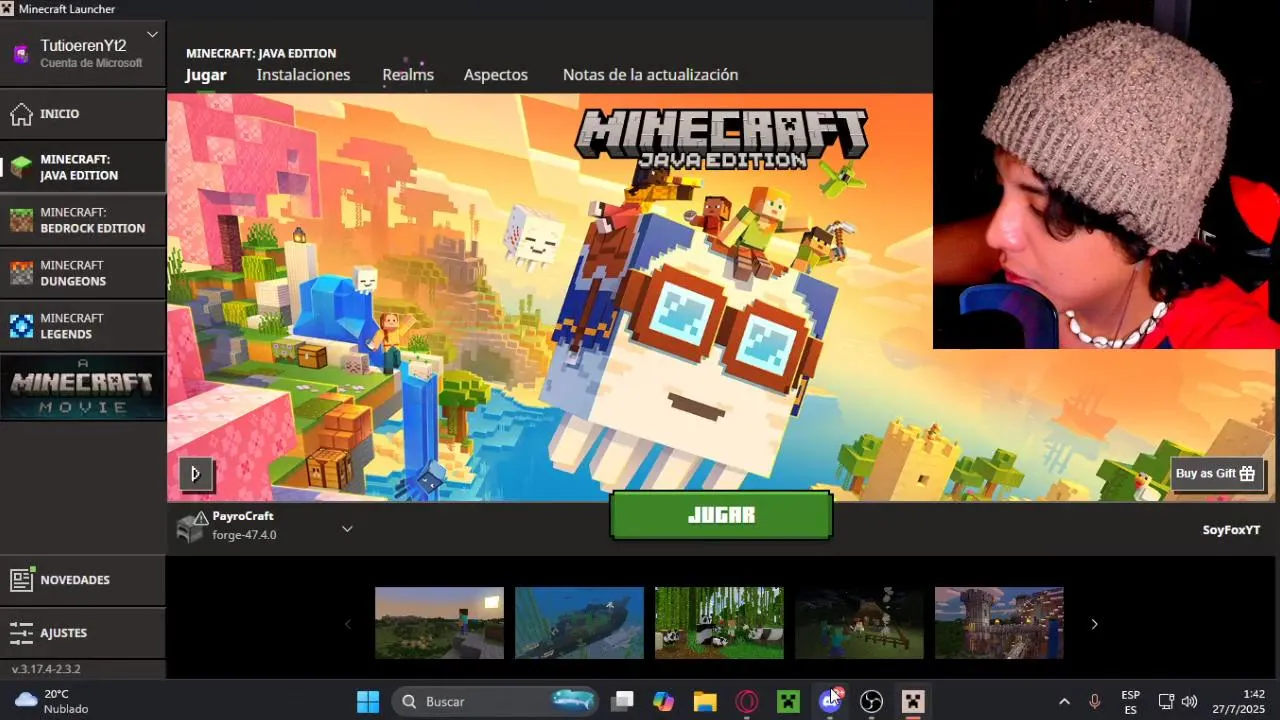1280x720 pixels.
Task: Expand PayroCraft installation selector chevron
Action: click(x=347, y=528)
